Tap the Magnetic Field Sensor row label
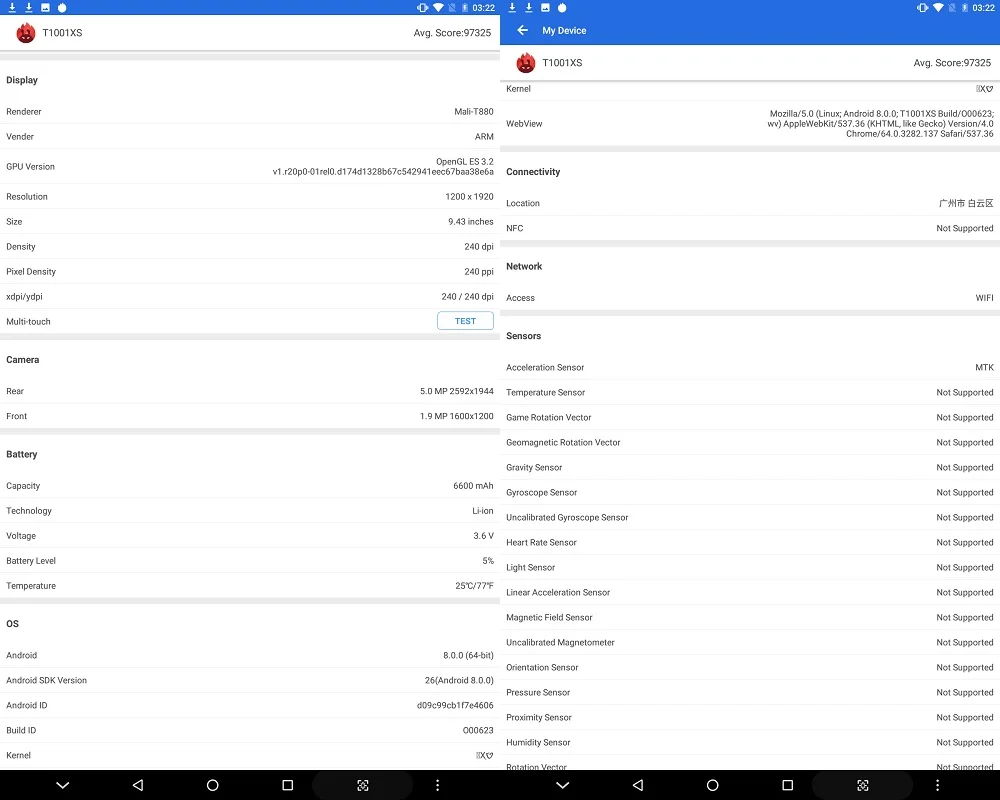1000x800 pixels. click(549, 618)
